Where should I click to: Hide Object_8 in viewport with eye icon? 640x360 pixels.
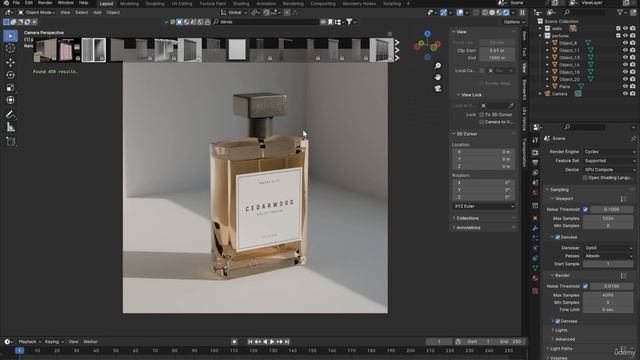click(x=625, y=43)
